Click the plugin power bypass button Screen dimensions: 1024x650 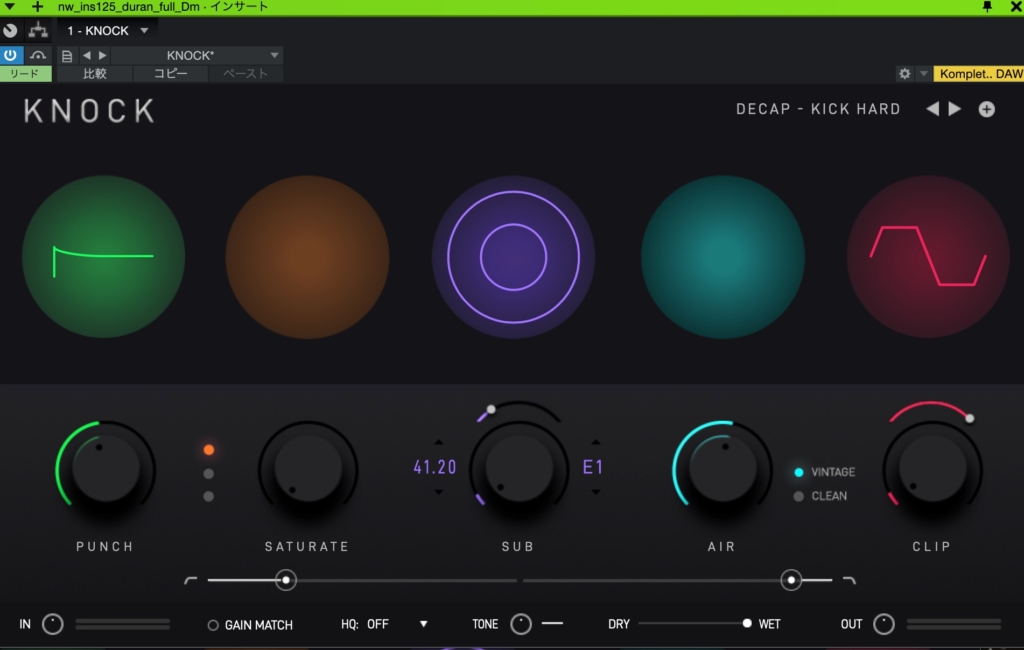pos(12,55)
